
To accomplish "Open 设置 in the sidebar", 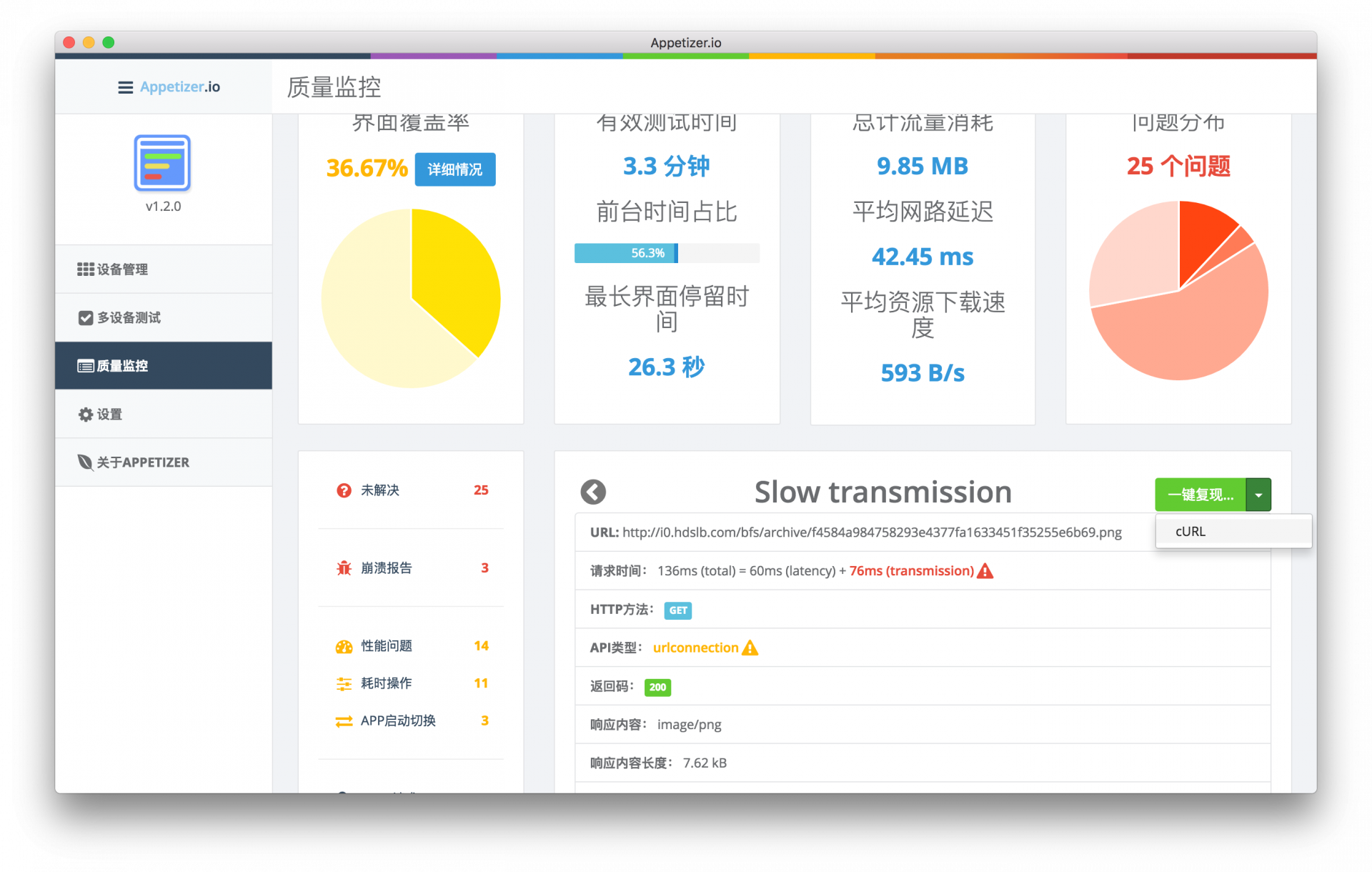I will [163, 415].
